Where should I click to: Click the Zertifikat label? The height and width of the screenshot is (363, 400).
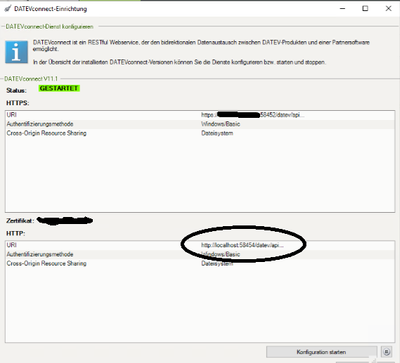(x=20, y=221)
